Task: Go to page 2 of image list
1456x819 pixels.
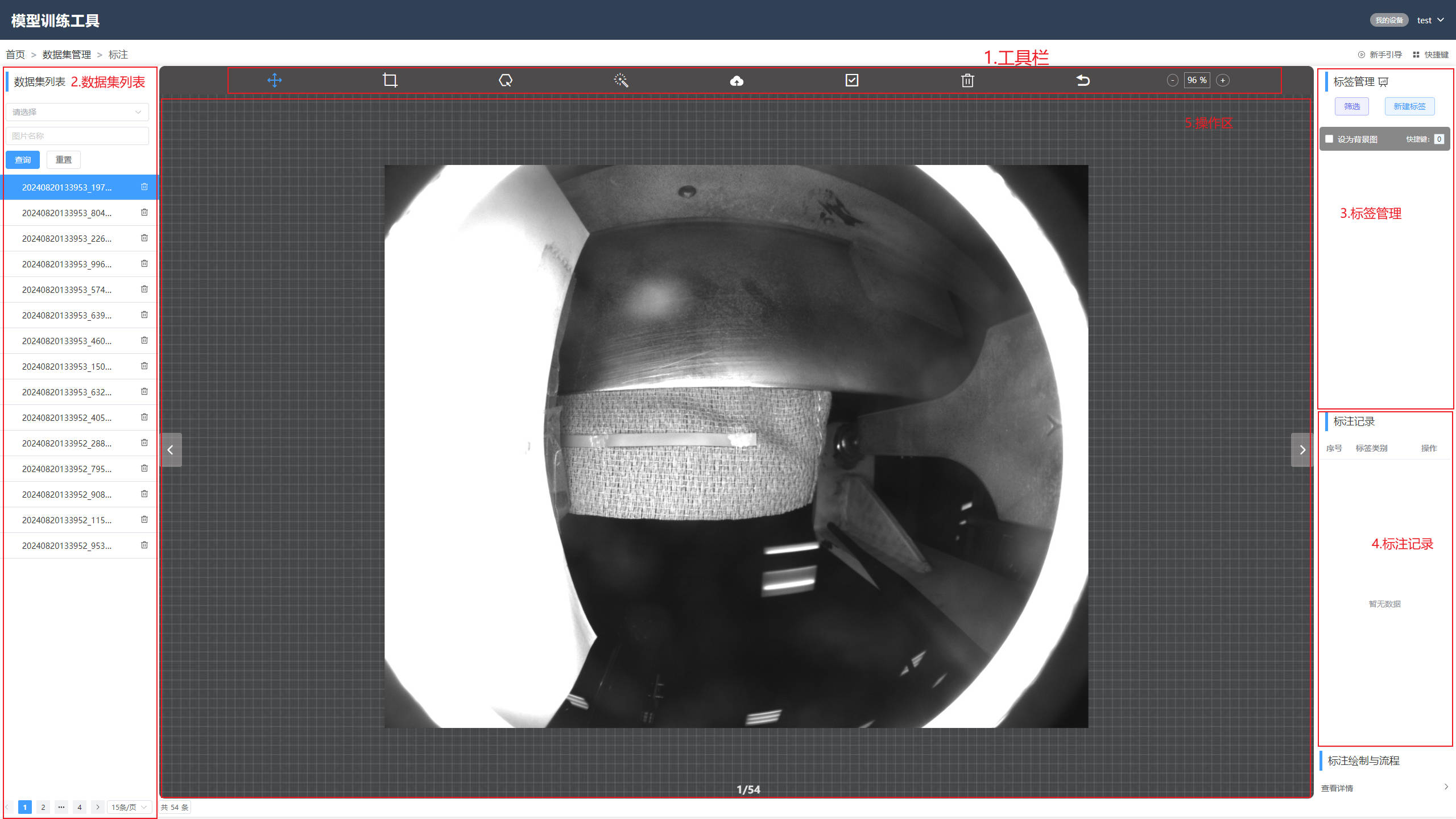Action: [43, 807]
